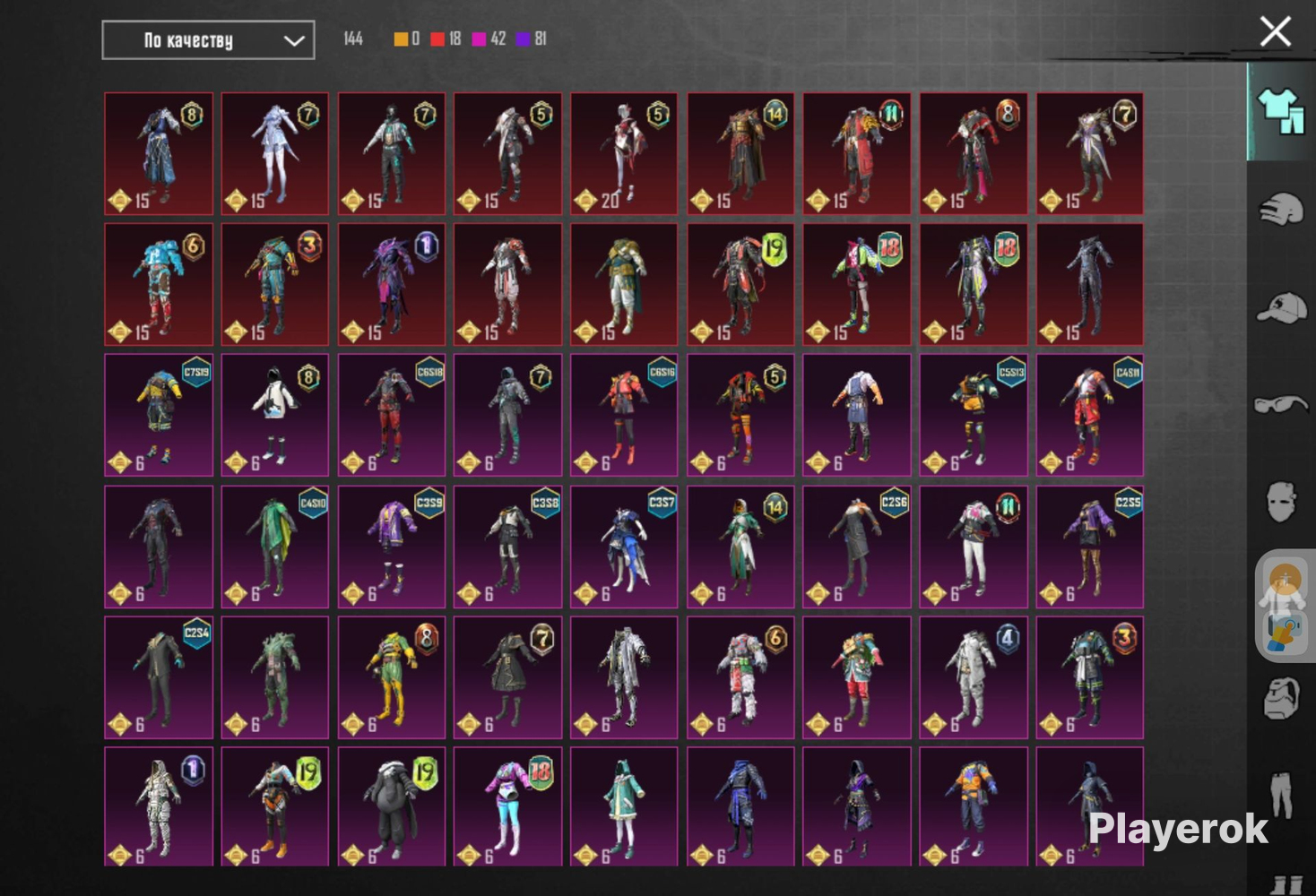The height and width of the screenshot is (896, 1316).
Task: Select the red-tier blue armored outfit with badge 6
Action: 159,284
